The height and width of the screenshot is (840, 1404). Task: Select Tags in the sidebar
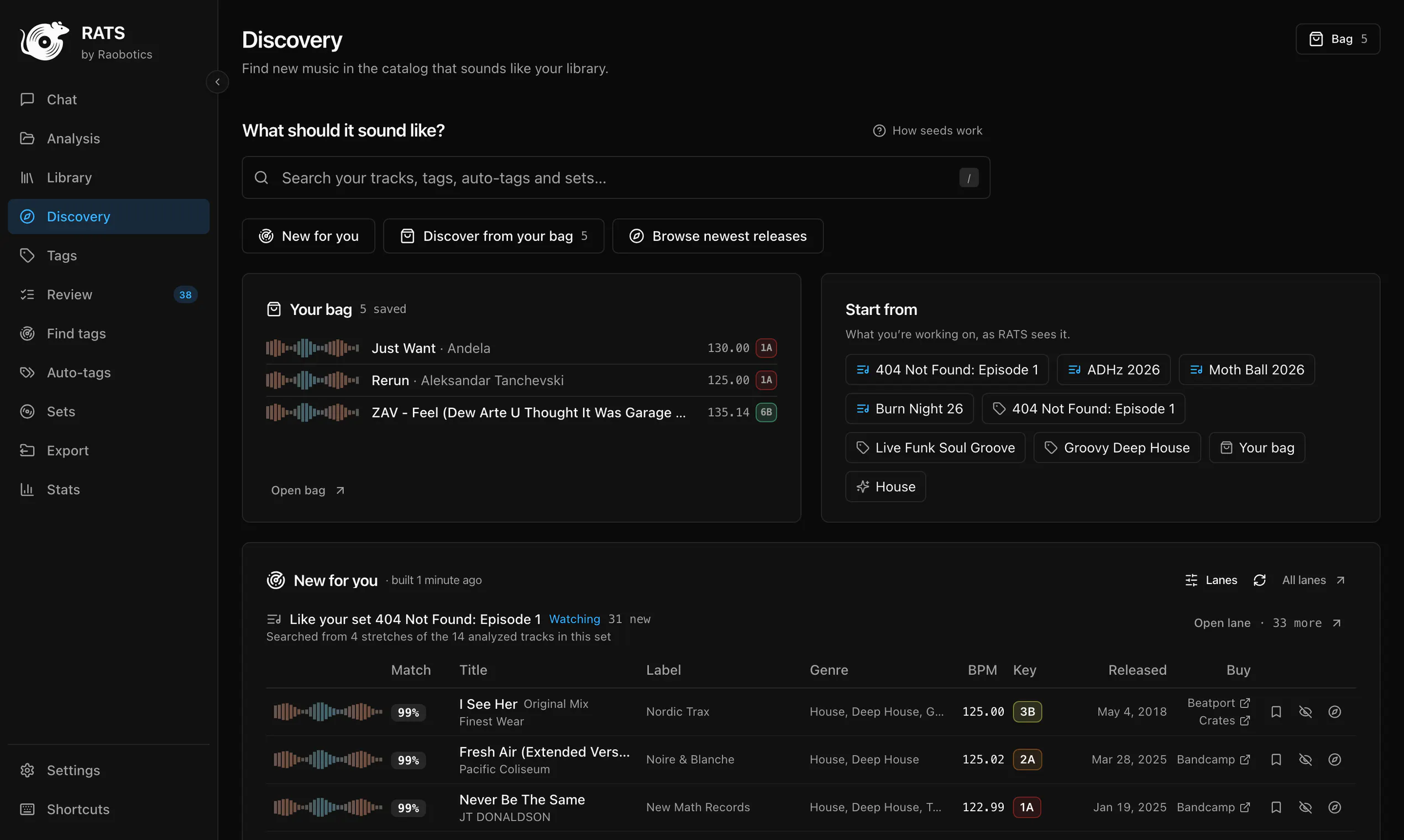coord(109,256)
